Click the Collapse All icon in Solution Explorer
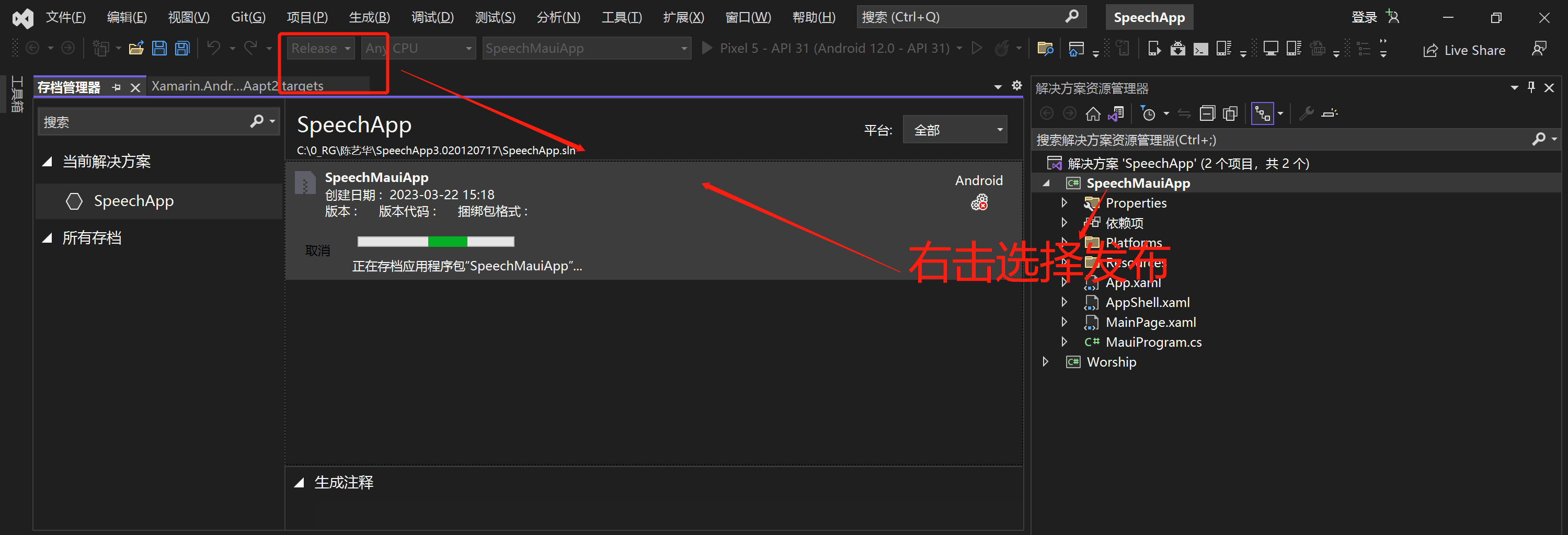Screen dimensions: 1568x535 click(x=1207, y=114)
